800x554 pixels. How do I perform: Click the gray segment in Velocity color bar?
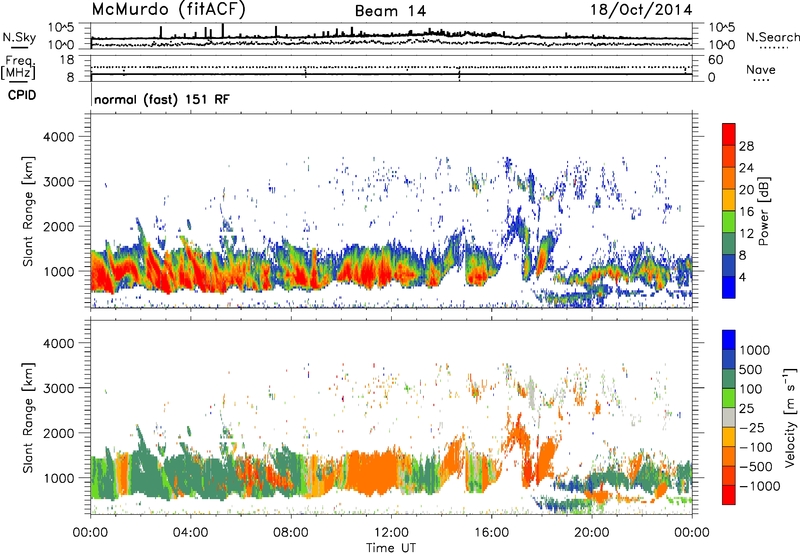729,417
